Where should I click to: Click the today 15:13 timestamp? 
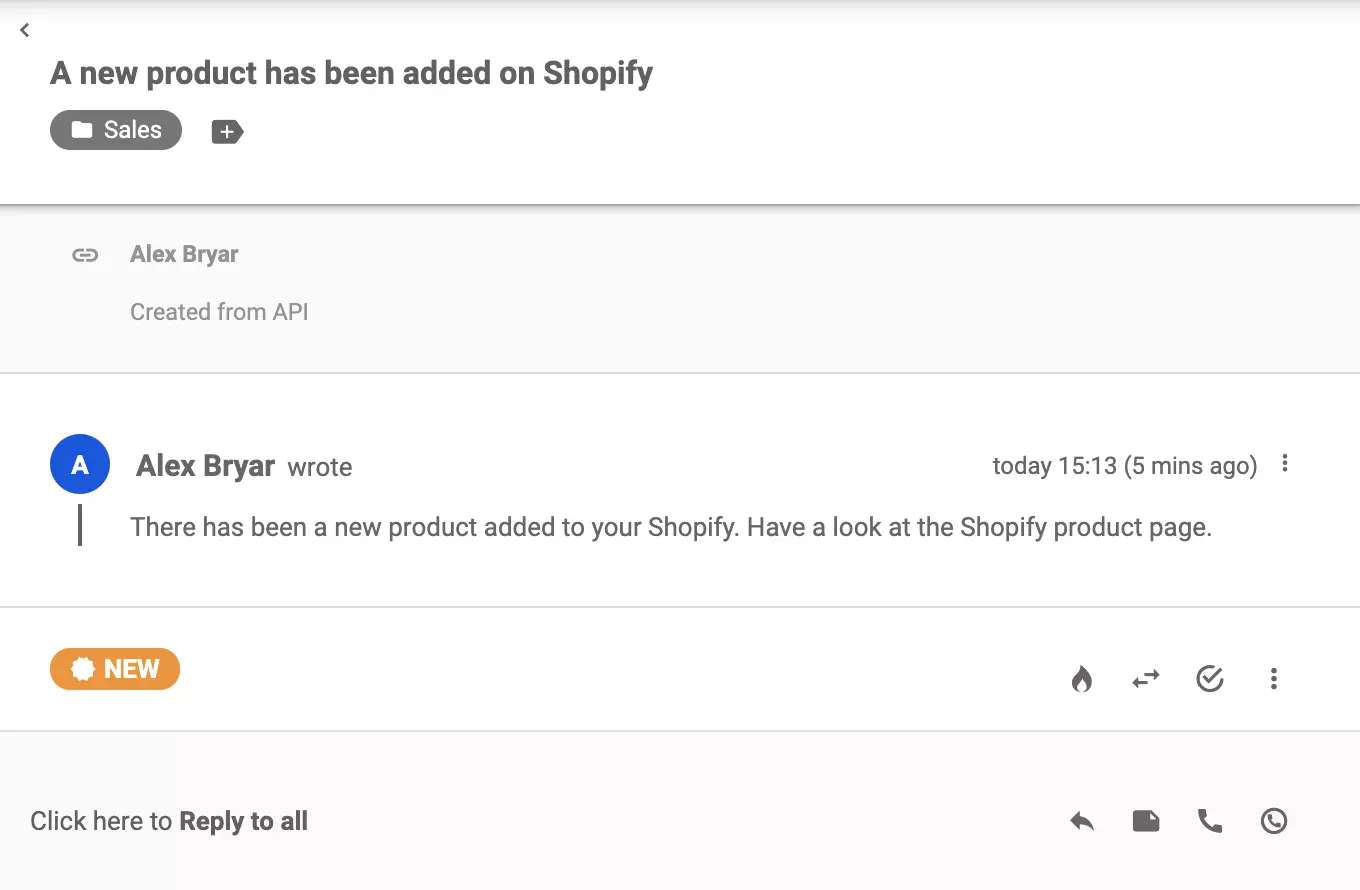point(1124,465)
